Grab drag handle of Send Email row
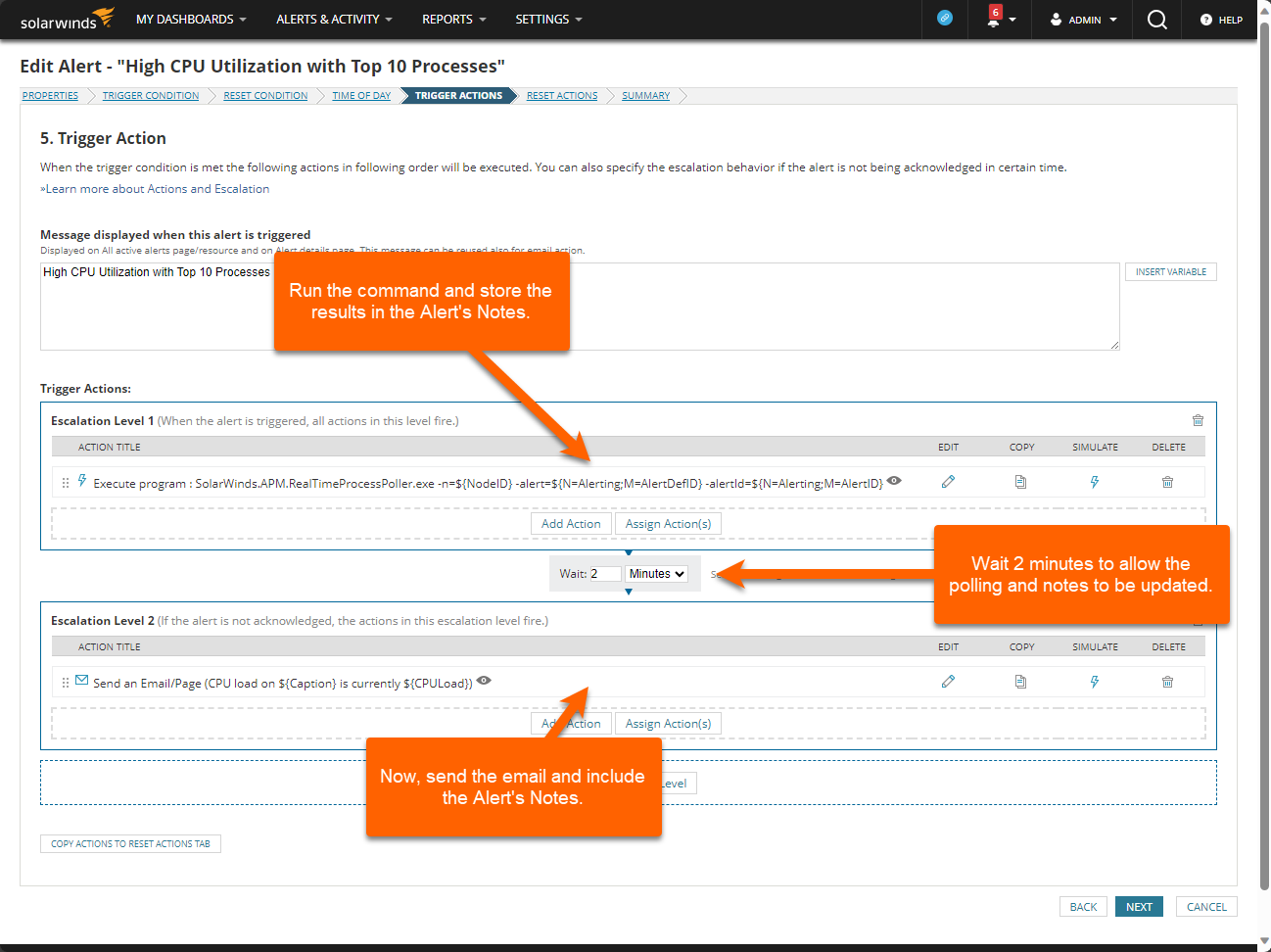Screen dimensions: 1271x952 tap(66, 683)
